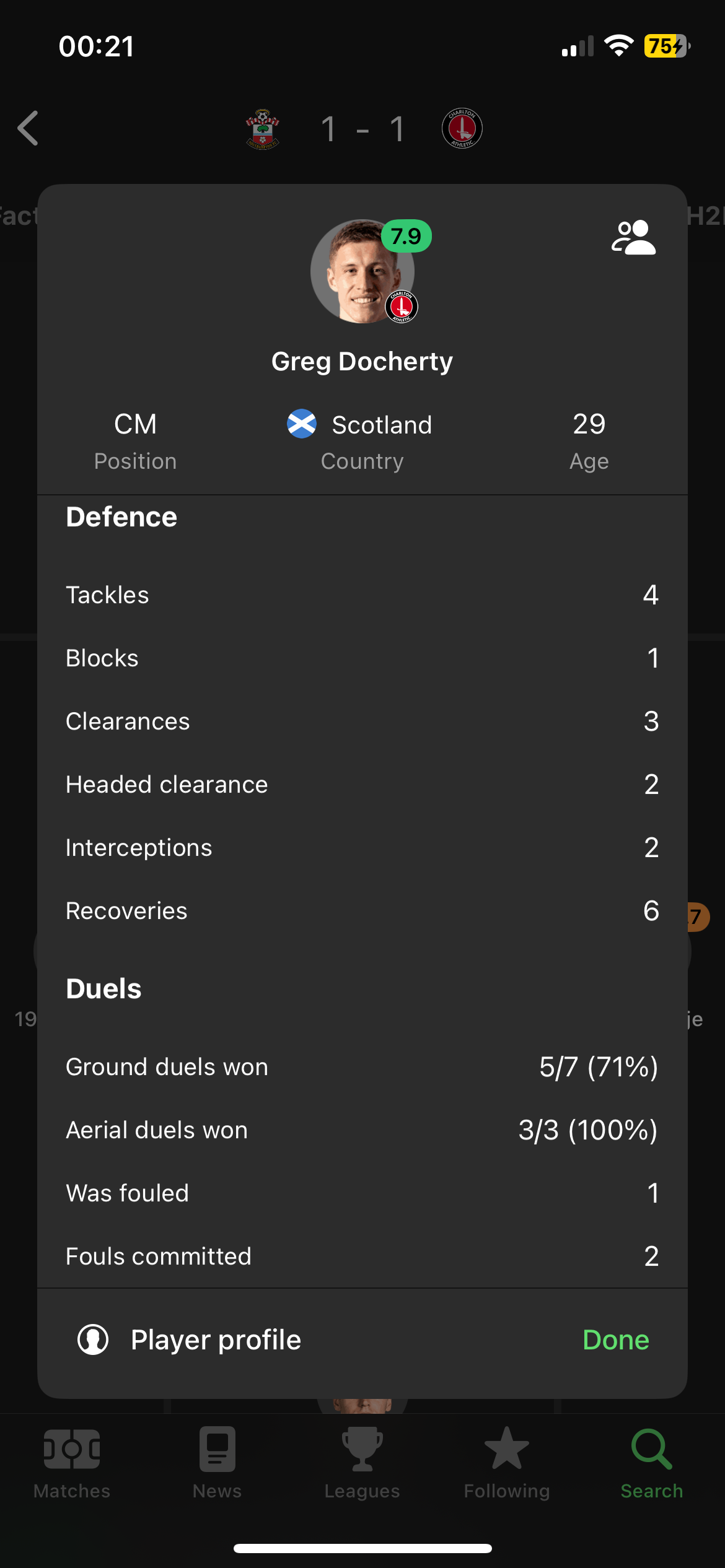Tap the compare players icon
Image resolution: width=725 pixels, height=1568 pixels.
[633, 237]
